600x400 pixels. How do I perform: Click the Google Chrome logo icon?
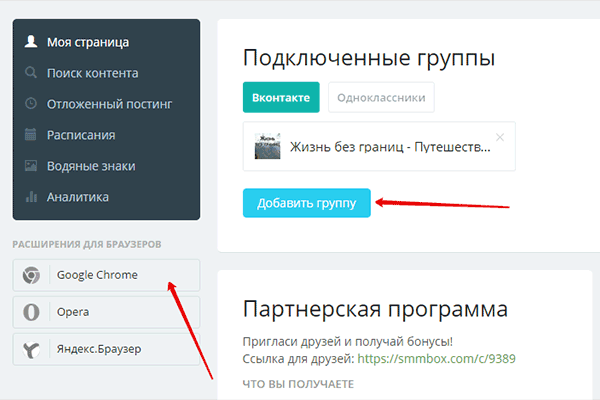coord(31,275)
